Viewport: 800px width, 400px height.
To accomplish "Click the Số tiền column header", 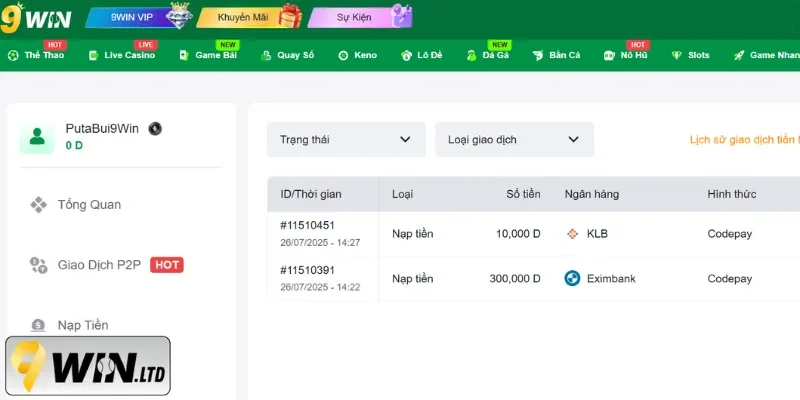I will [x=523, y=194].
